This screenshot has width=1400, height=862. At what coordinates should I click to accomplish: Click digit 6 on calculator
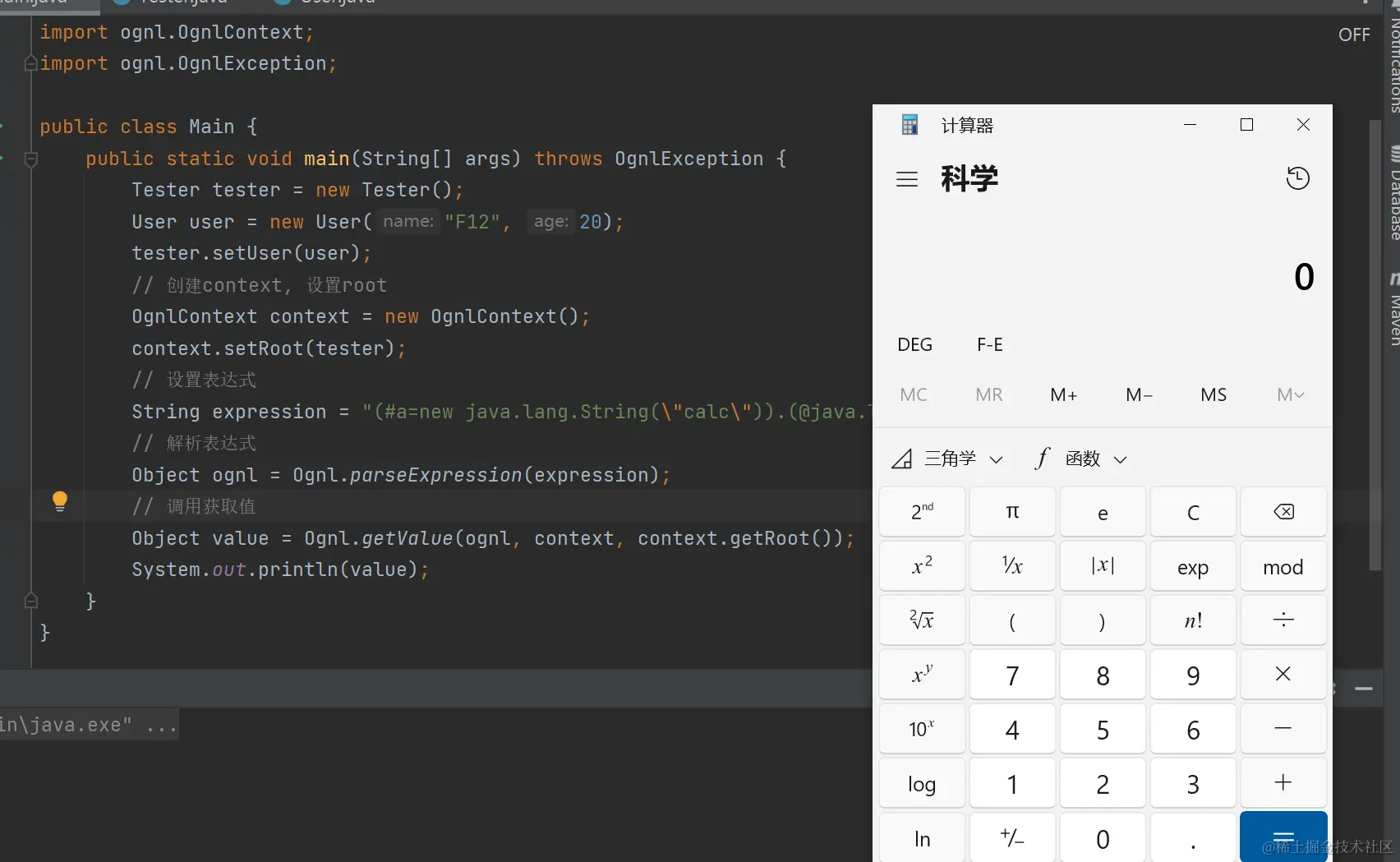[x=1193, y=729]
